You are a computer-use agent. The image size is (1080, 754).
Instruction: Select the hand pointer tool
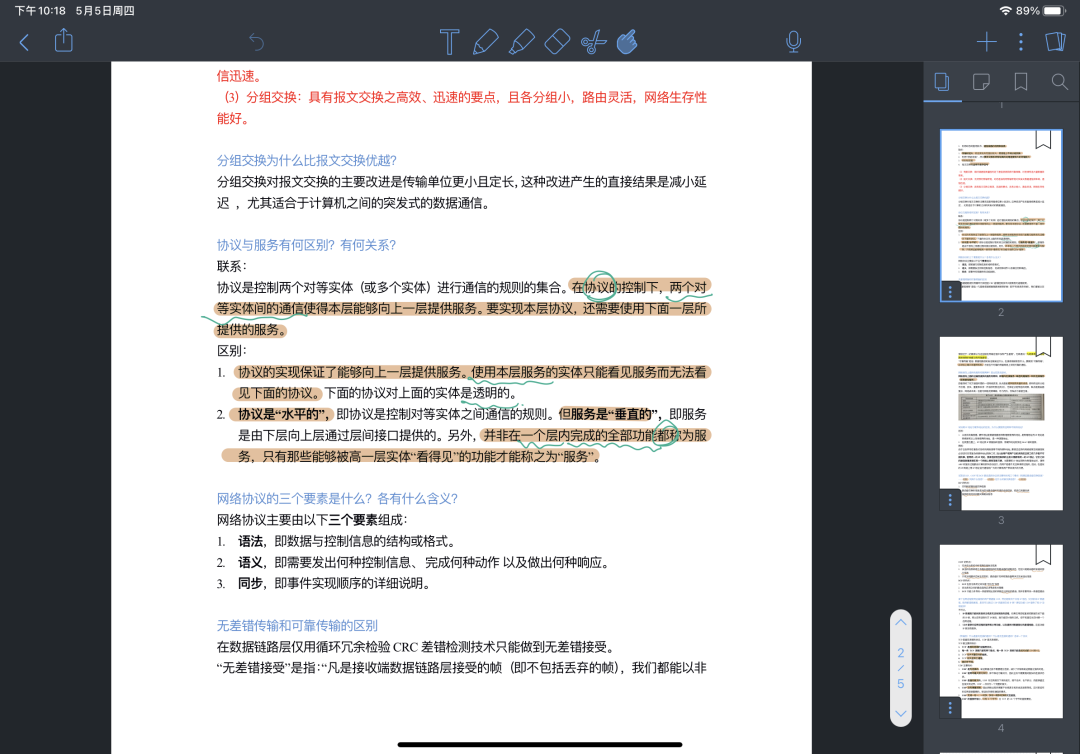coord(627,42)
